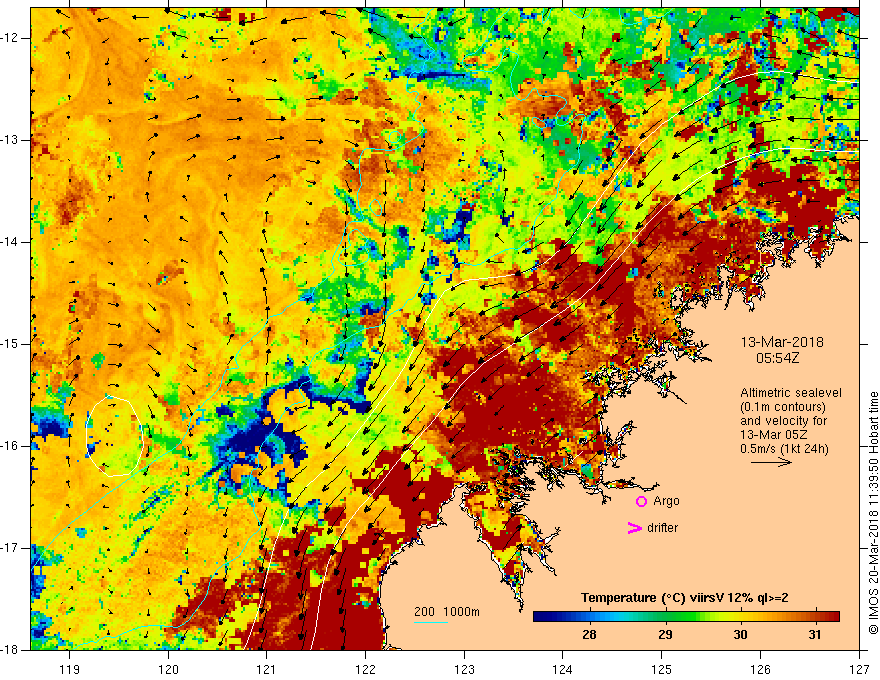Click the longitude '120' axis label
This screenshot has height=680, width=880.
tap(168, 669)
